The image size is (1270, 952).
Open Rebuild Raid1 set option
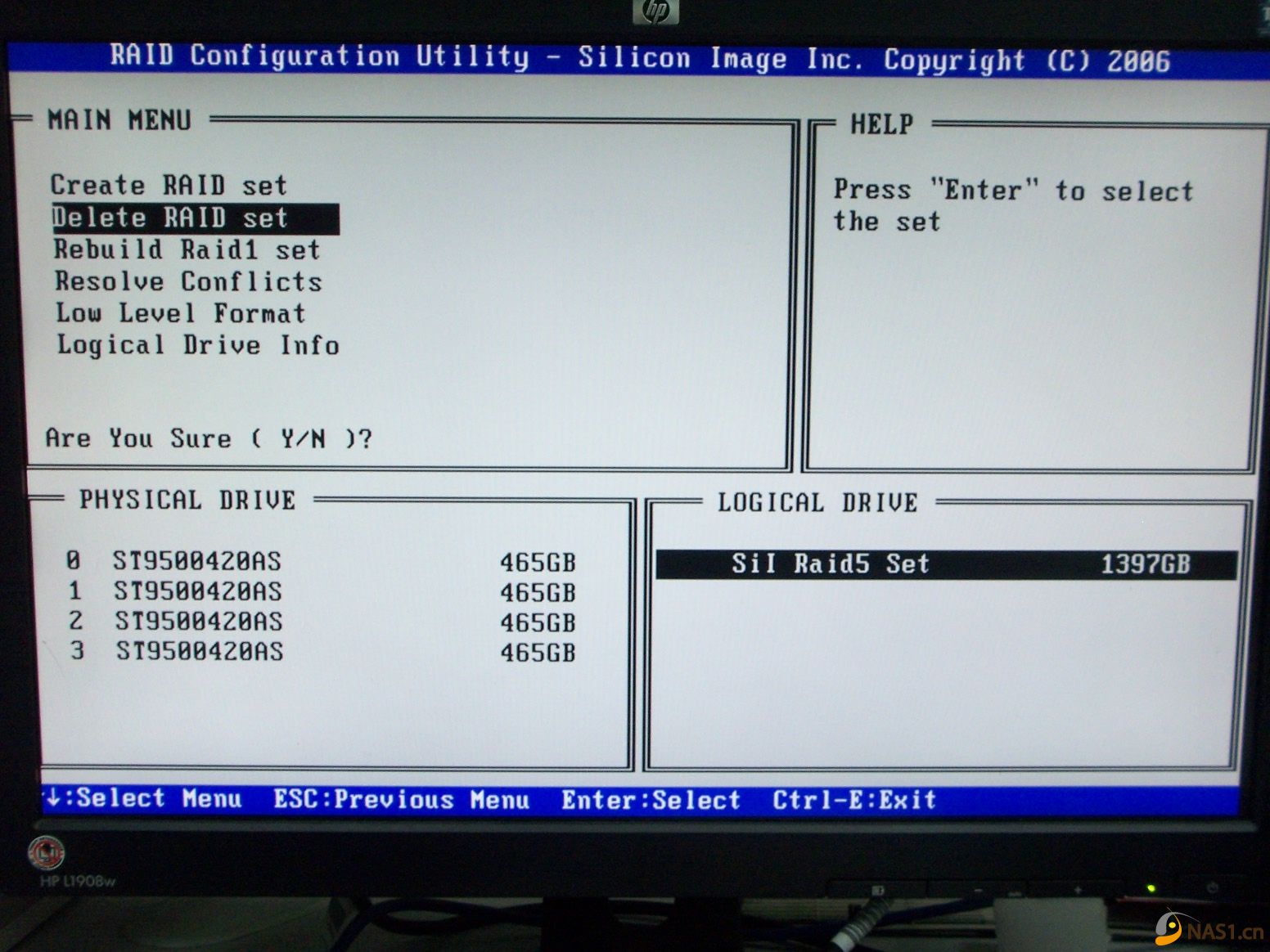click(187, 249)
